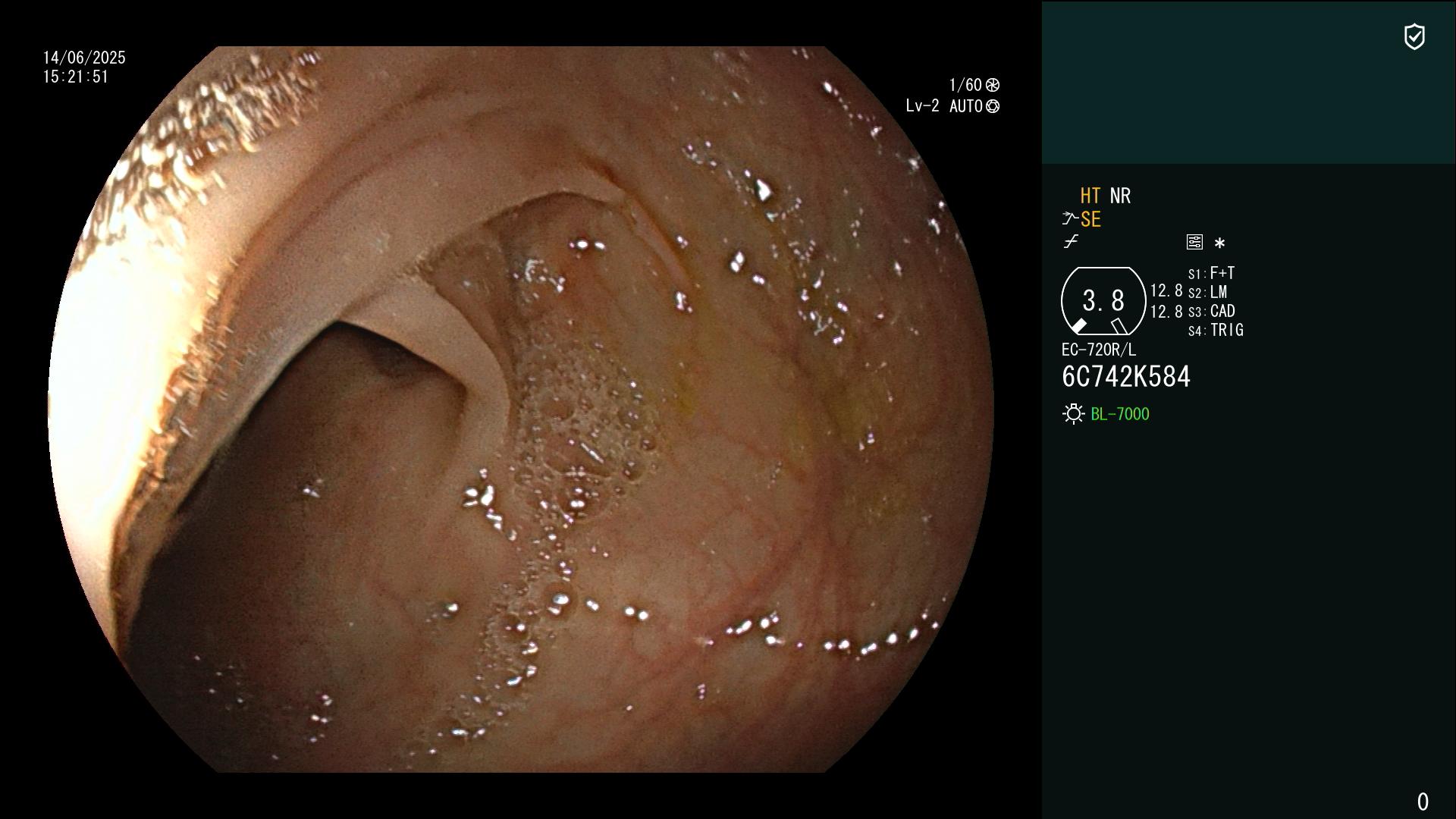Click the S4: TRIG switch assignment

point(1216,330)
